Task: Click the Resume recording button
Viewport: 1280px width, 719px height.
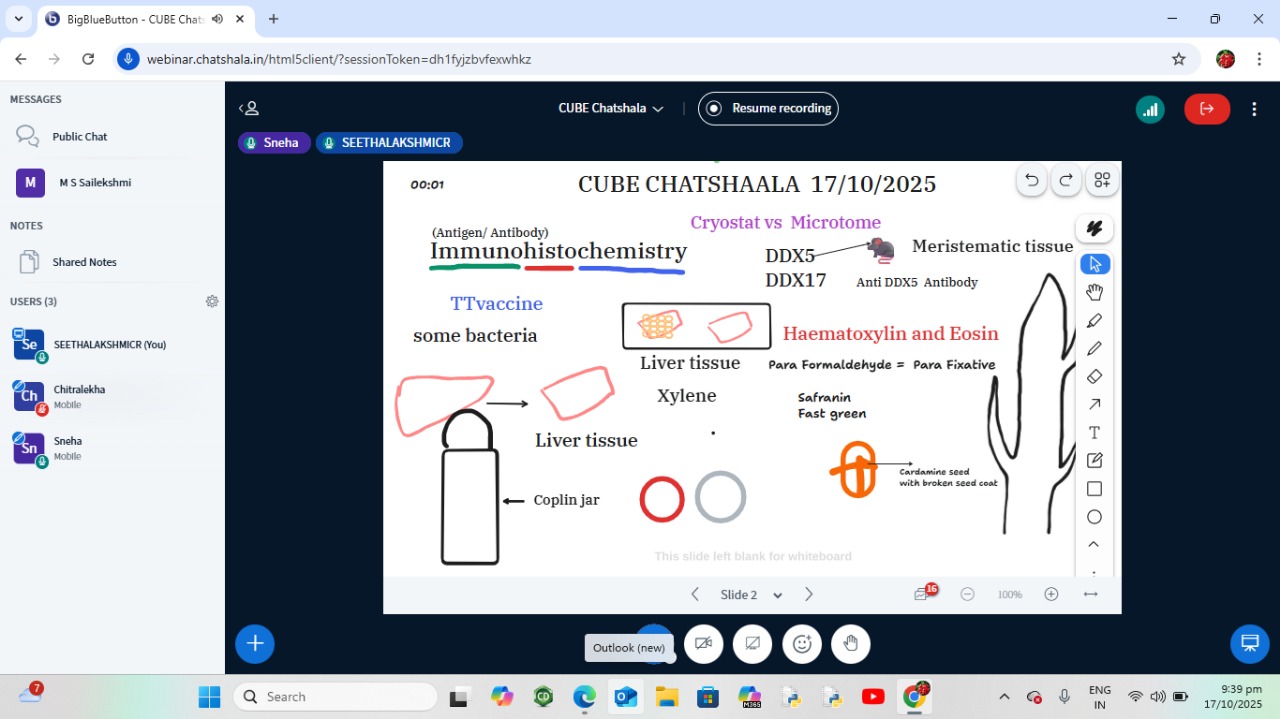Action: click(x=768, y=108)
